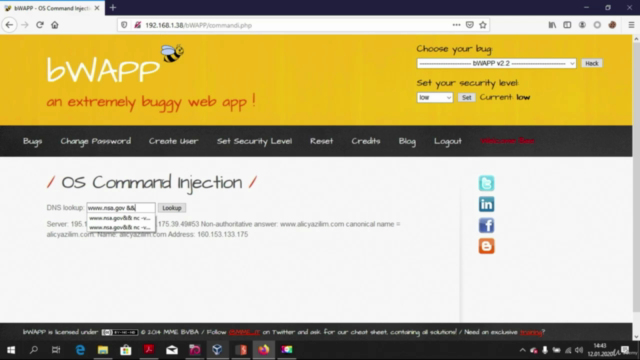Go back with the browser back arrow
The height and width of the screenshot is (360, 640).
9,25
